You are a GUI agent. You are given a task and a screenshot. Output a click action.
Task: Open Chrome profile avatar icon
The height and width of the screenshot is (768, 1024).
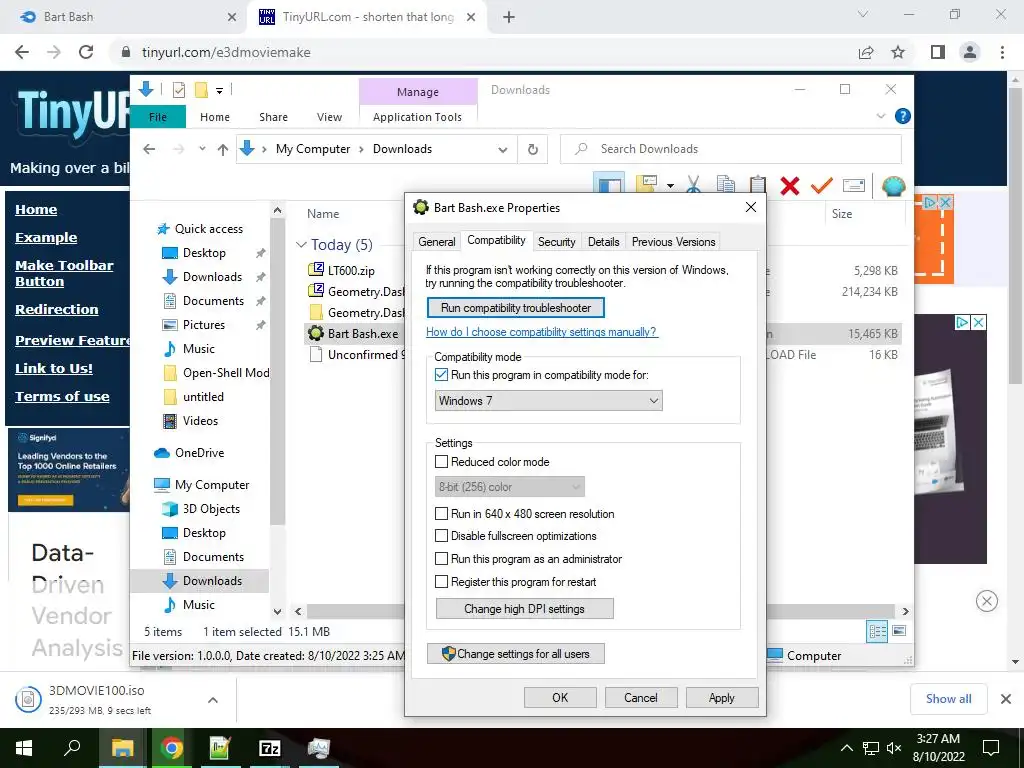(x=970, y=52)
